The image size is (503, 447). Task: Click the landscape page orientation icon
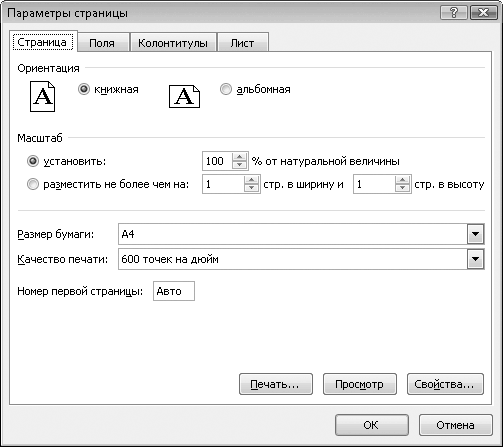(184, 96)
